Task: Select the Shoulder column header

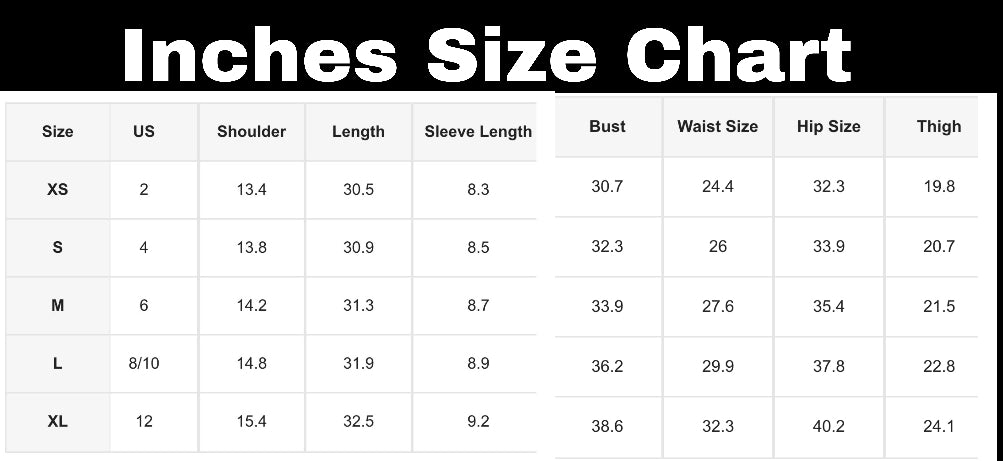Action: [x=252, y=132]
